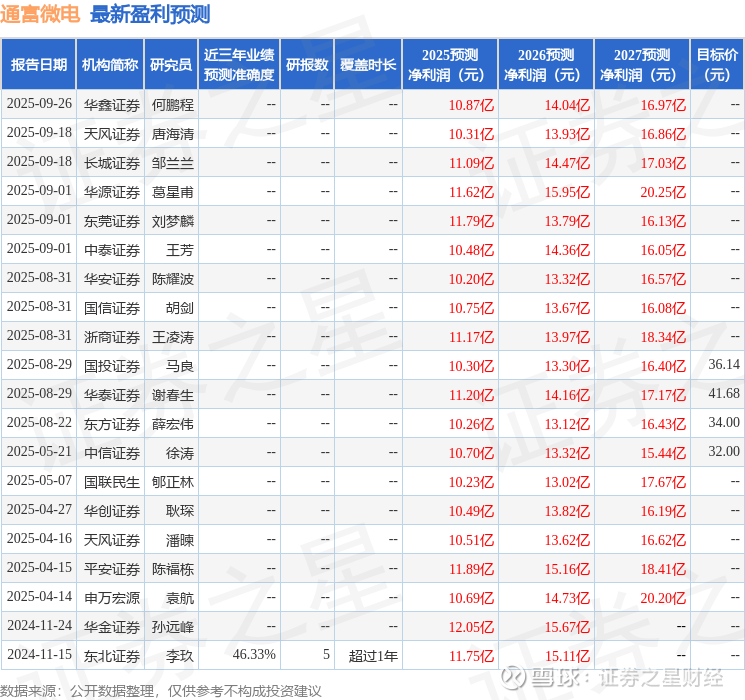The width and height of the screenshot is (745, 700).
Task: Select analyst 邹兰兰
Action: pos(172,163)
